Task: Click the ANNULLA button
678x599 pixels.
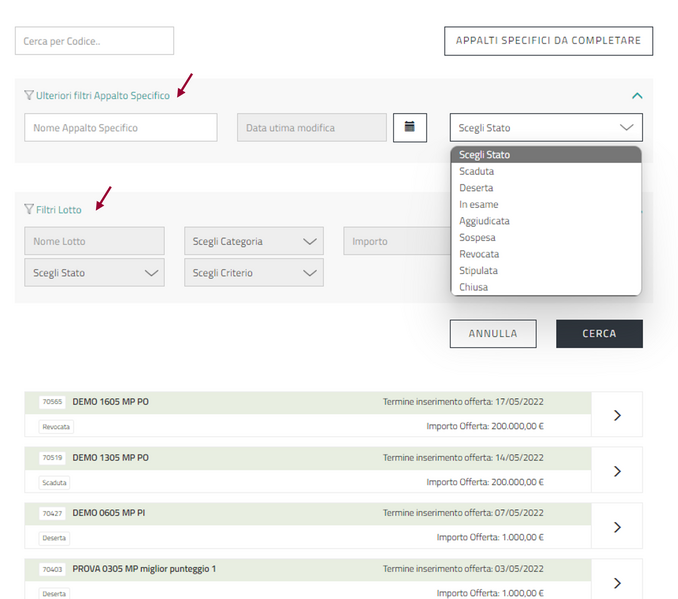Action: 493,333
